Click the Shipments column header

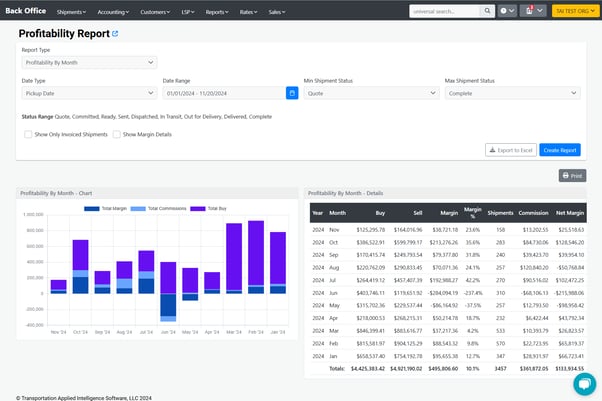500,213
